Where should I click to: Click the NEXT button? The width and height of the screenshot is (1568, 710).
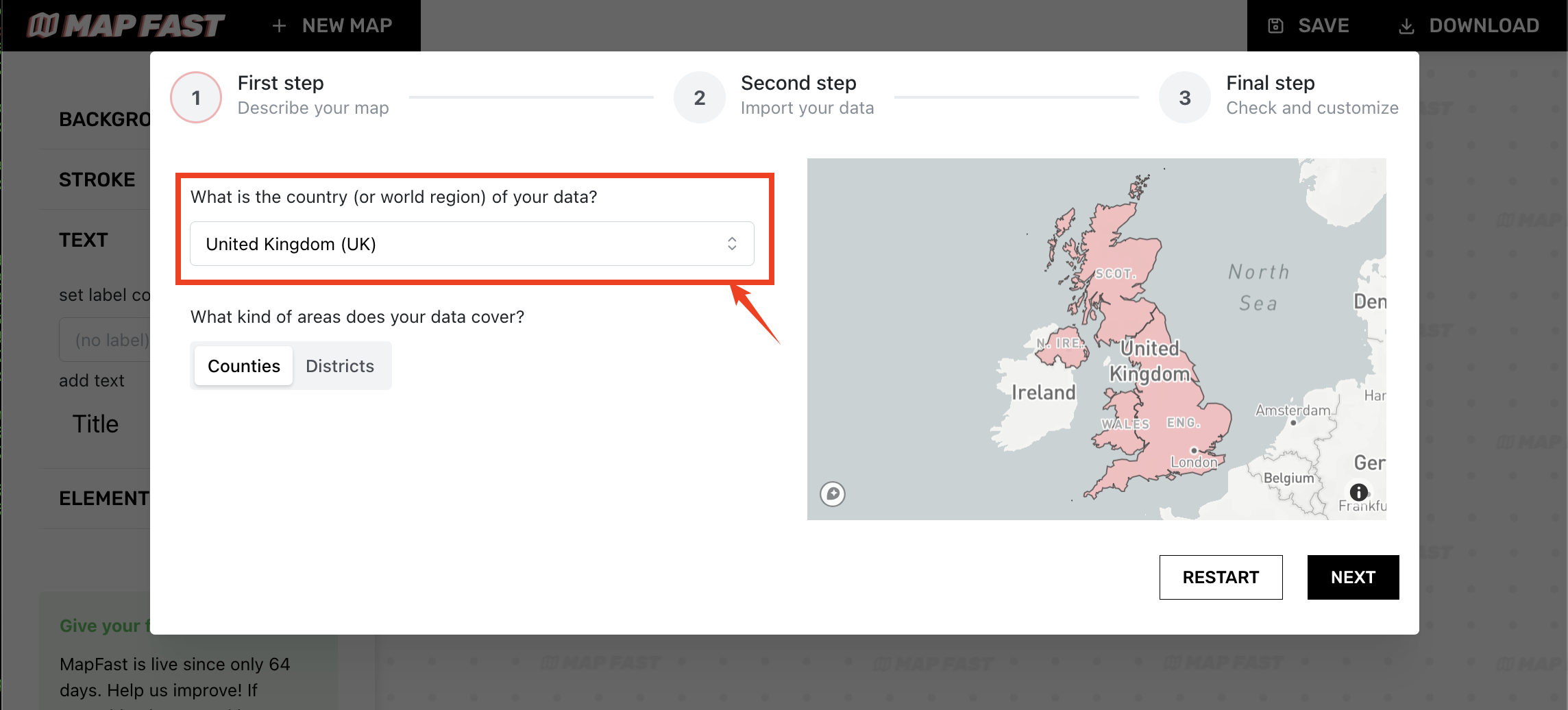[x=1353, y=577]
